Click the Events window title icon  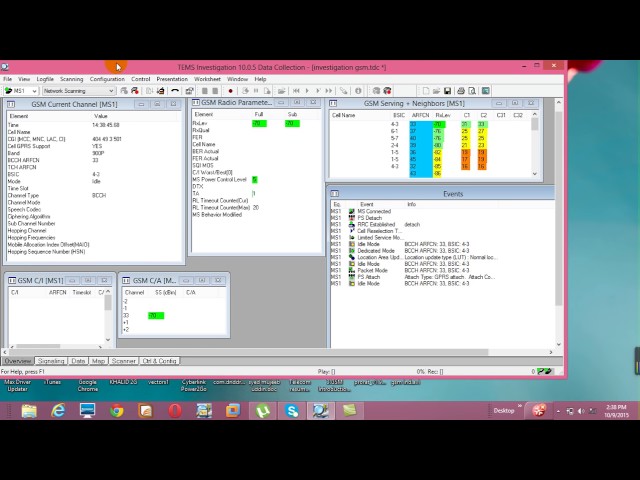(335, 193)
